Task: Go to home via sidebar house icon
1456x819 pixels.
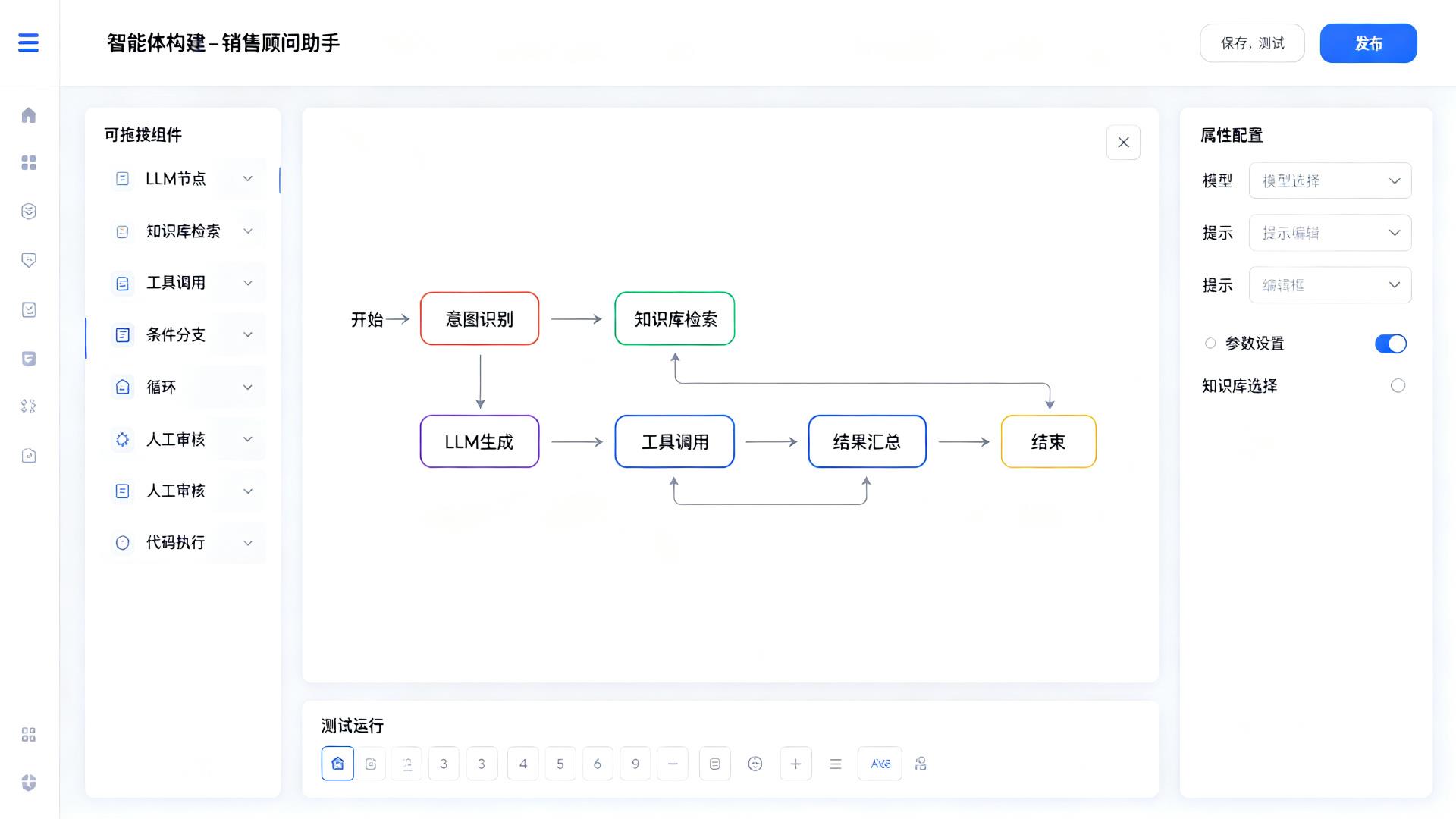Action: pos(29,115)
